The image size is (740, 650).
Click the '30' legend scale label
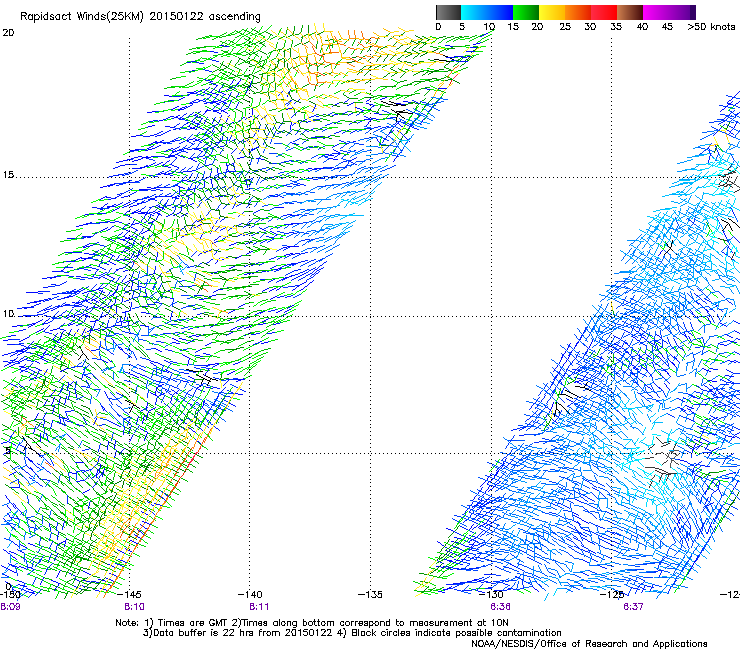(x=590, y=27)
